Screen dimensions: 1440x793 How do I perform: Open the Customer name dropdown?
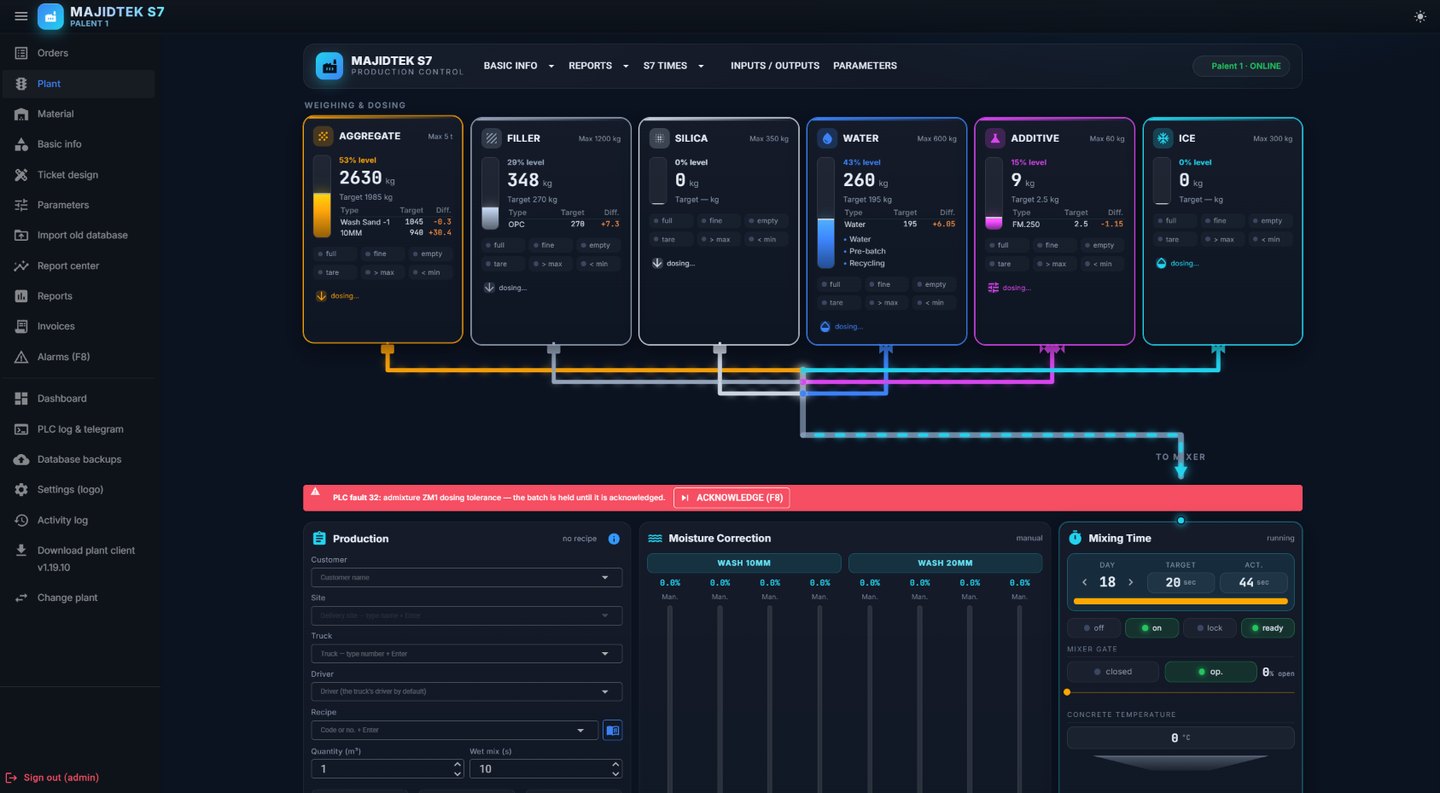pyautogui.click(x=466, y=578)
